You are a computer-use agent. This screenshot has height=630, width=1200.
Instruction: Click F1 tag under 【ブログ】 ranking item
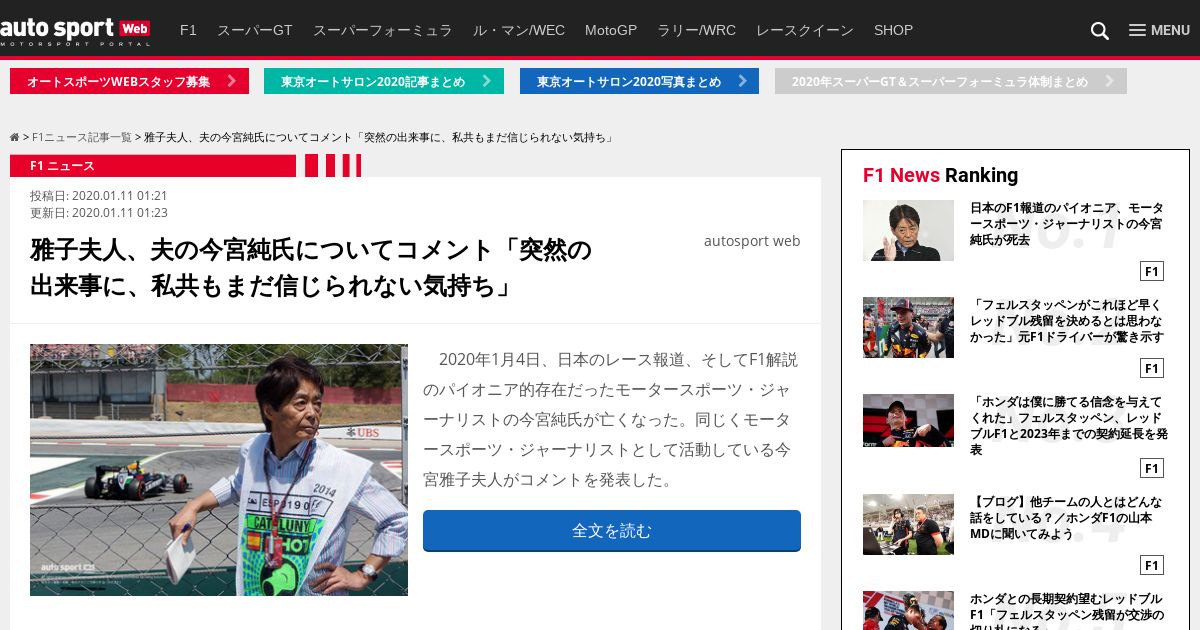[x=1152, y=565]
